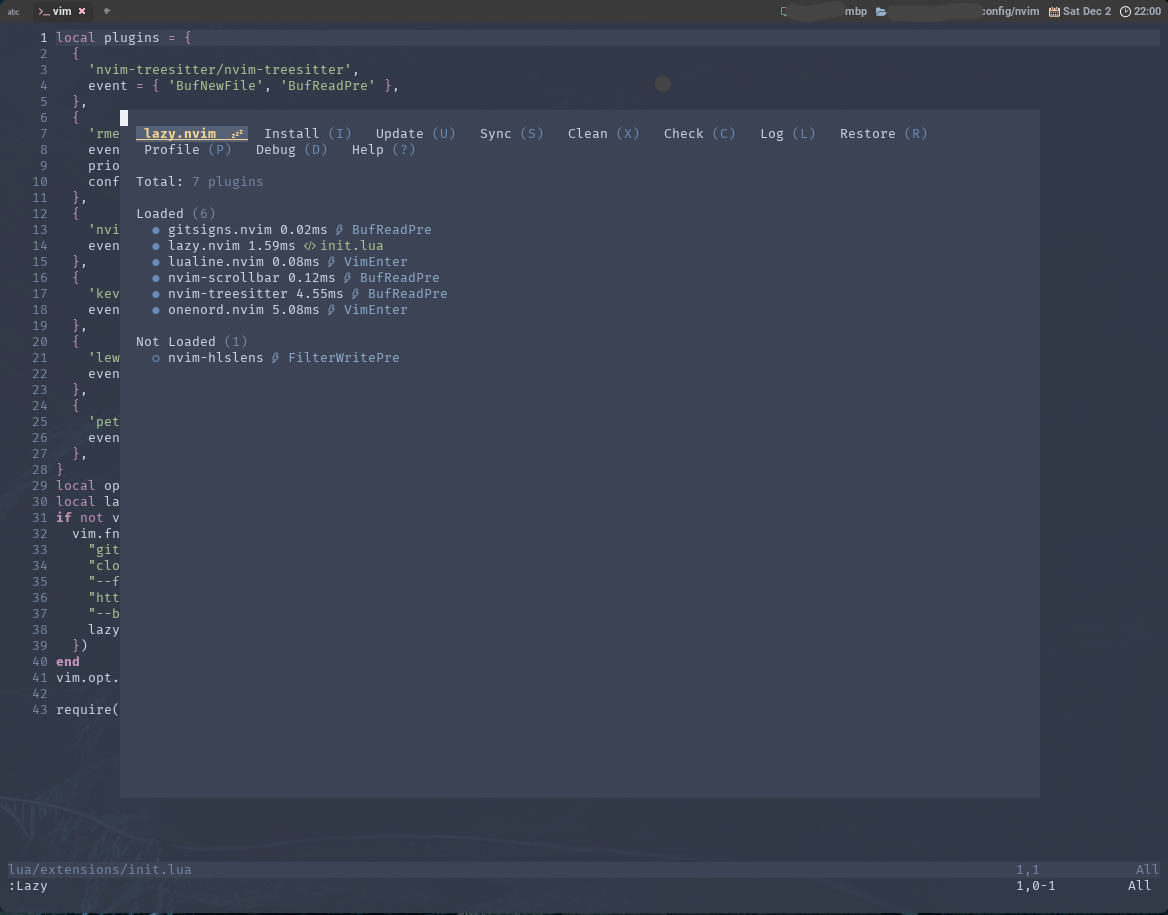Click the BufReadPre label on nvim-scrollbar row
Viewport: 1168px width, 915px height.
[x=399, y=278]
